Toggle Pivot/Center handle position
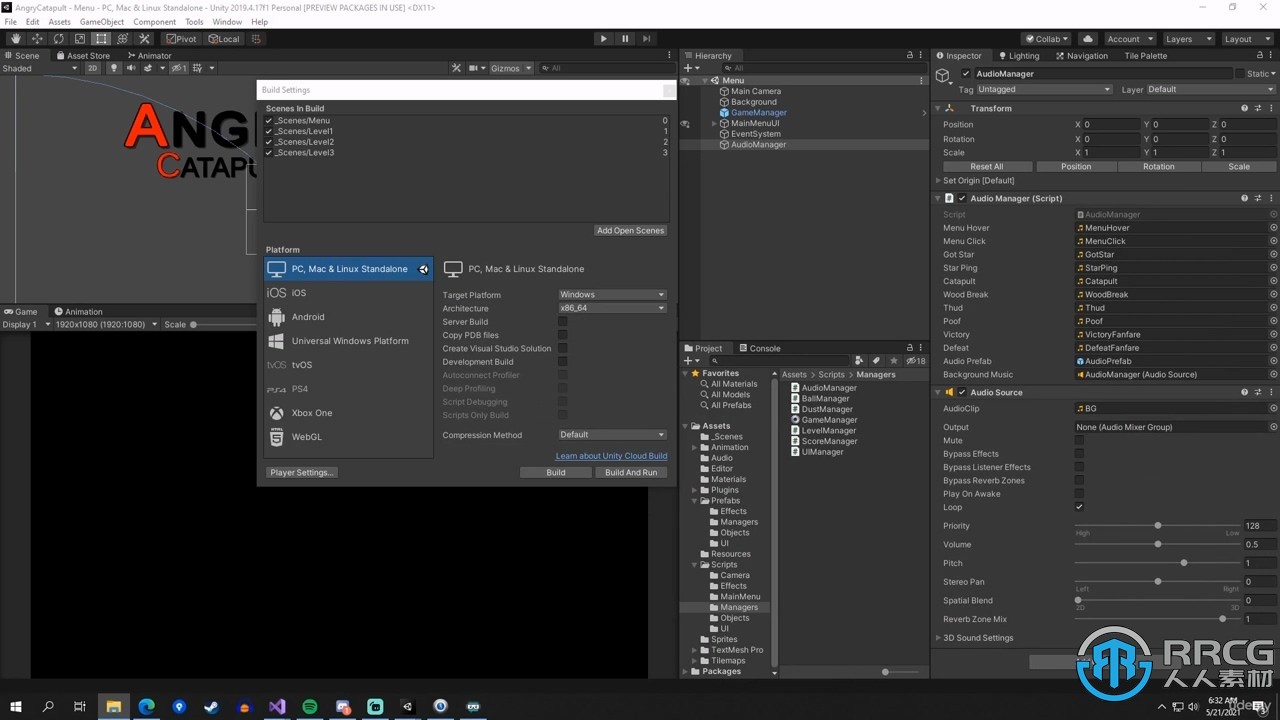 182,39
